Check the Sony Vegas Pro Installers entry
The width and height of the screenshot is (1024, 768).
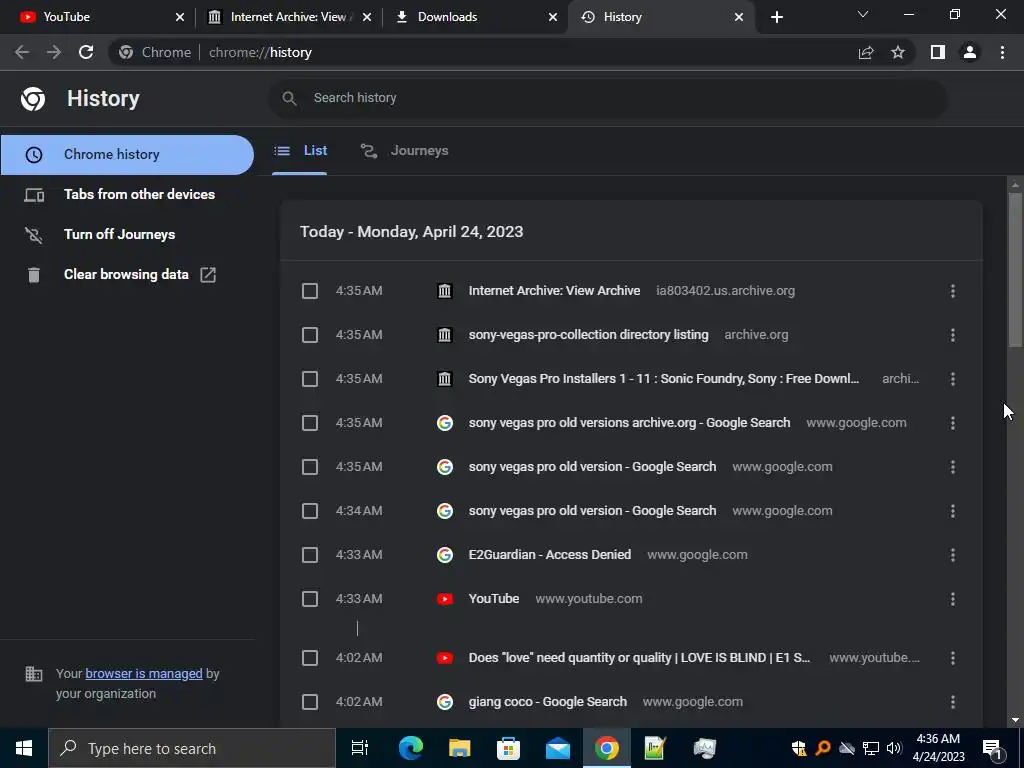click(x=310, y=379)
